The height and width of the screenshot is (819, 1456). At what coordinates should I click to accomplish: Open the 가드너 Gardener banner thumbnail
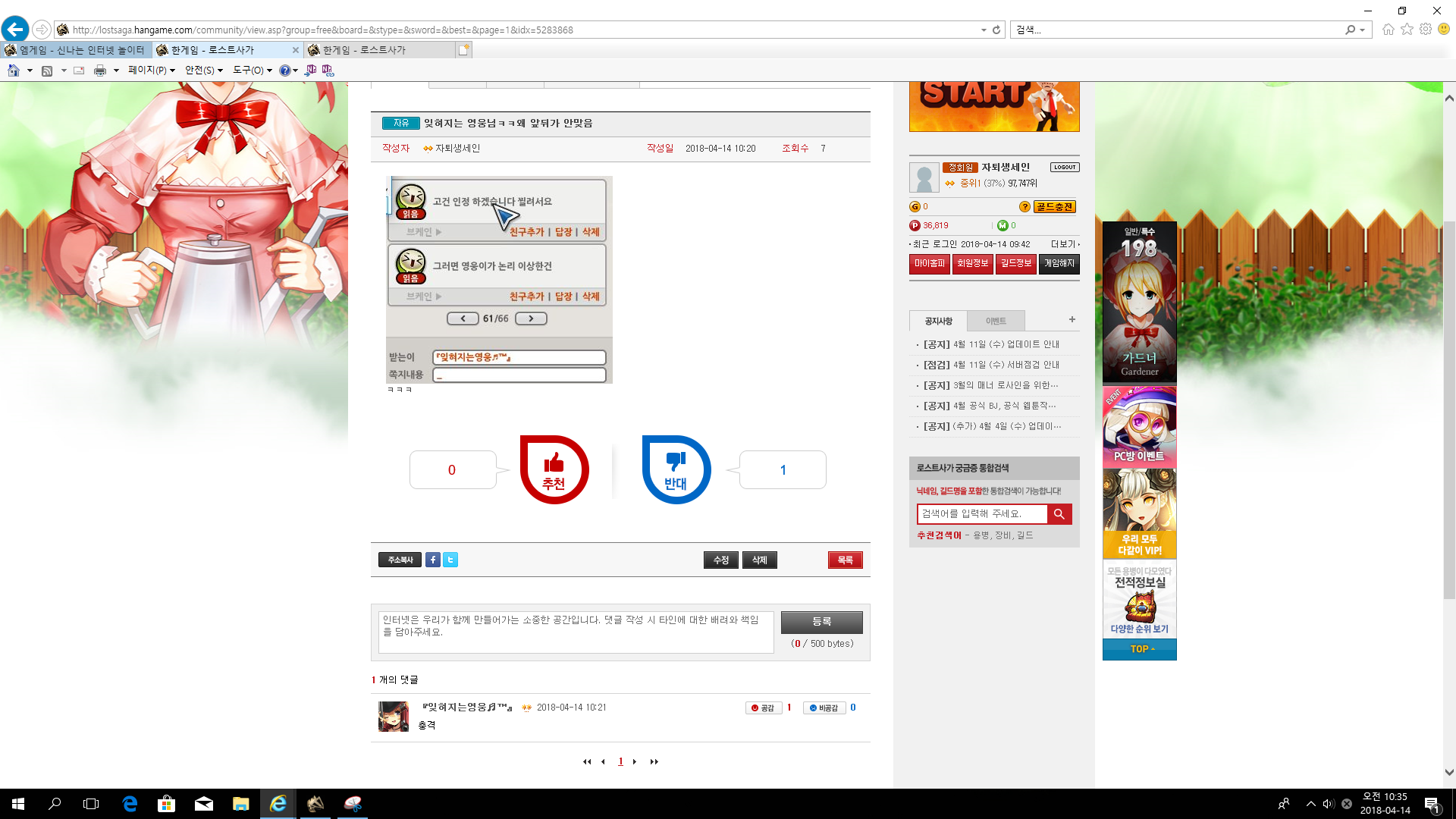(x=1139, y=302)
